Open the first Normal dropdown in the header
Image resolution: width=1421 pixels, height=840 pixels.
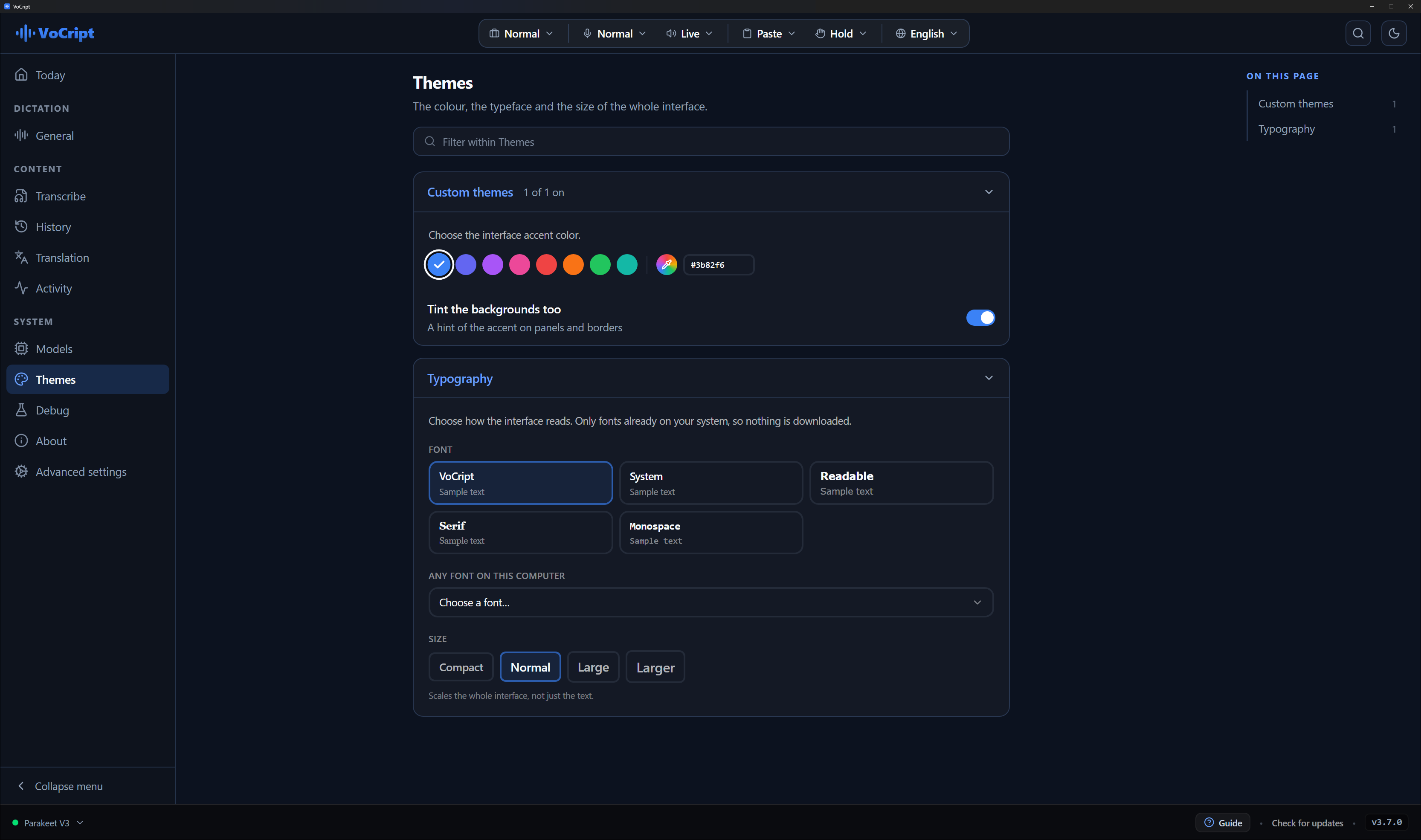click(x=521, y=33)
